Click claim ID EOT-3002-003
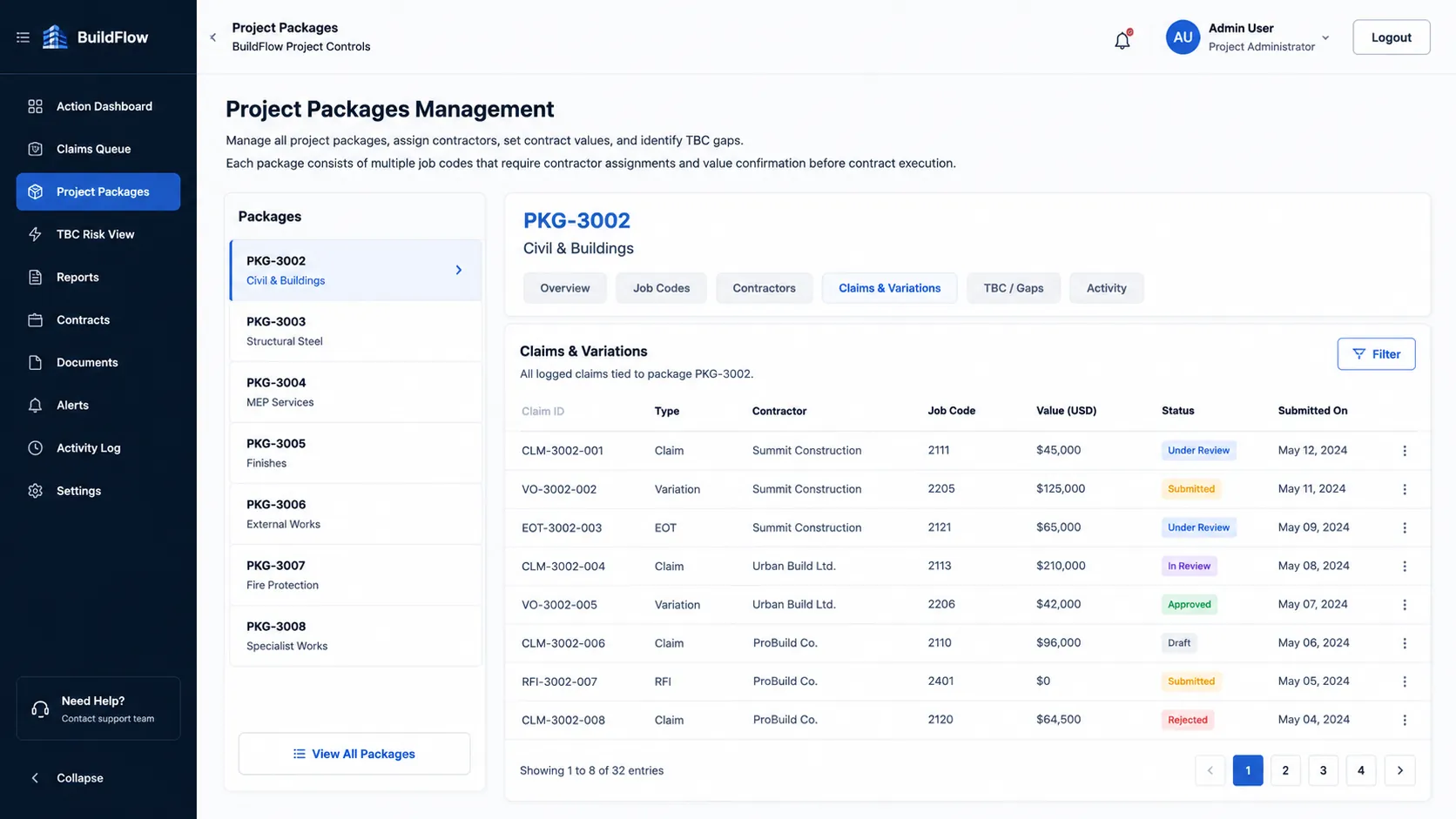This screenshot has width=1456, height=819. coord(562,527)
